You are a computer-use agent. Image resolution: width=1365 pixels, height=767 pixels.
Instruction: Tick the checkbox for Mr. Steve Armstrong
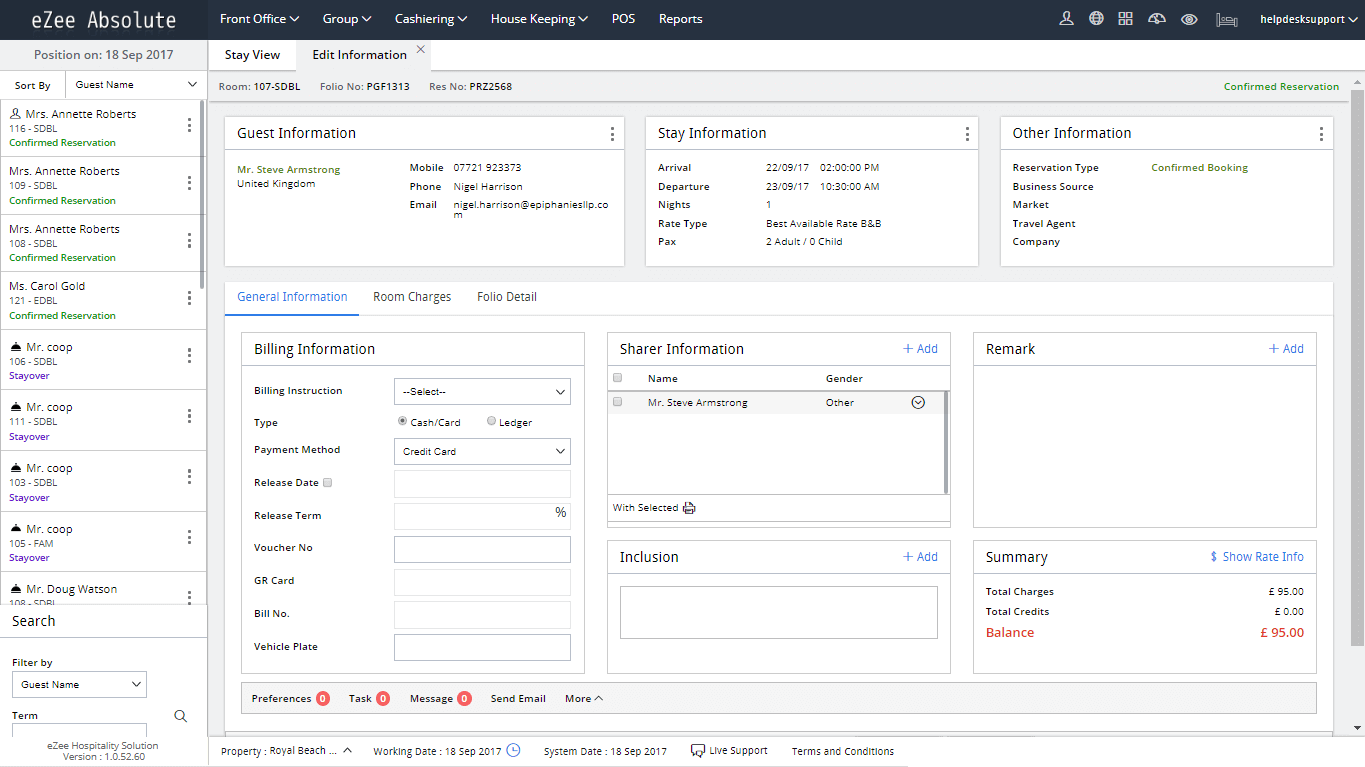coord(617,402)
